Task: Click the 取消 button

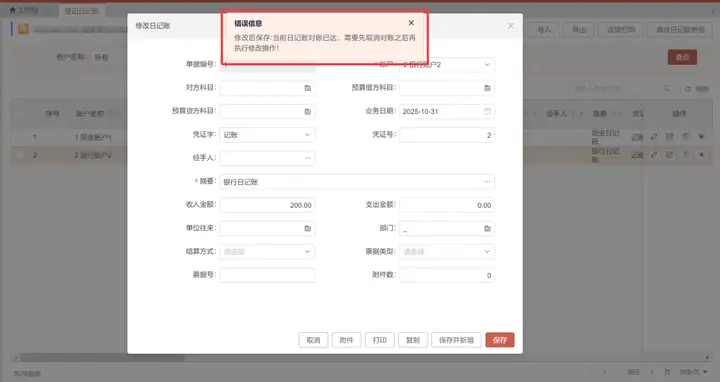Action: pos(313,340)
